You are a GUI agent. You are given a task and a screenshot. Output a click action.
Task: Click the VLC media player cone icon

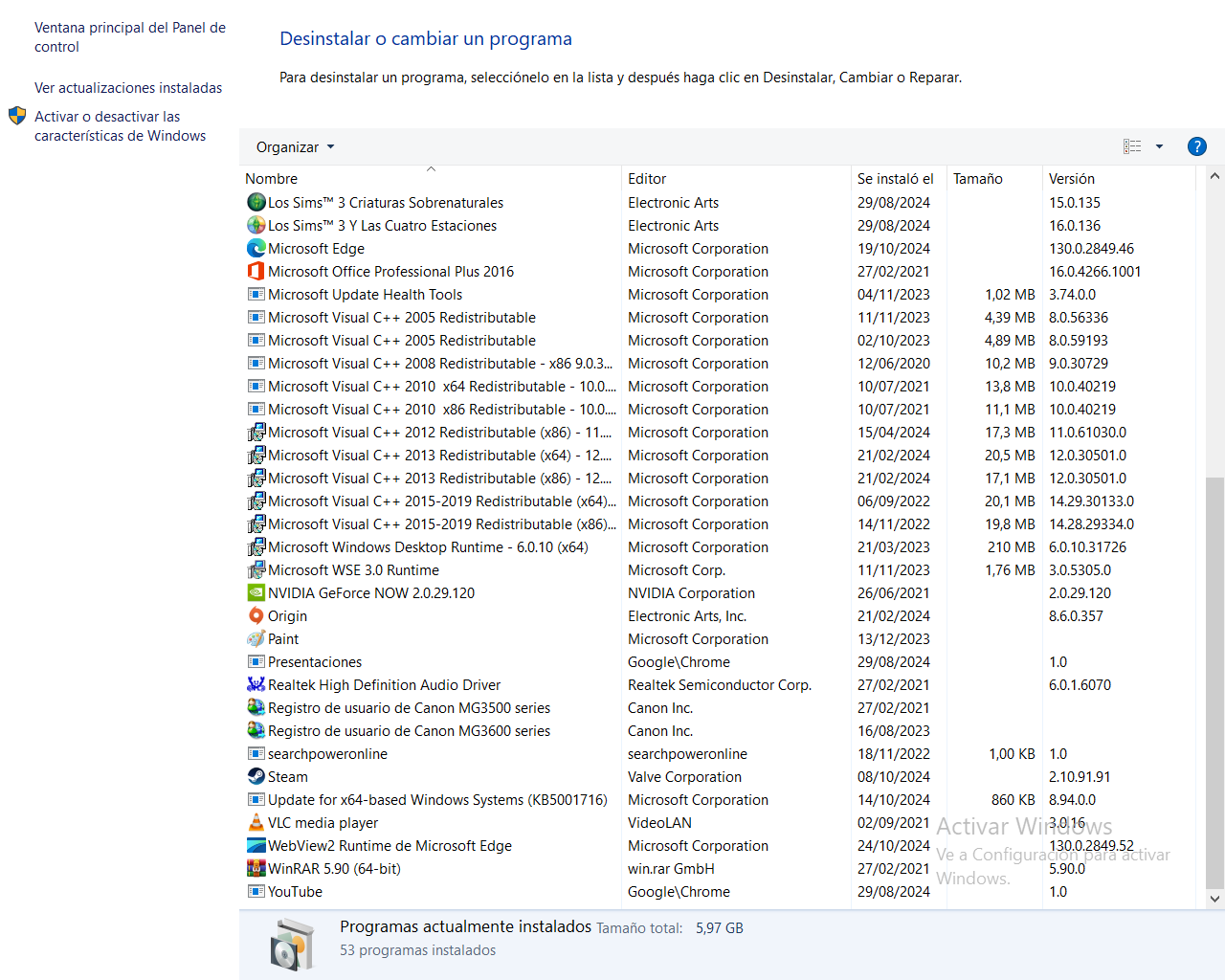click(x=256, y=822)
